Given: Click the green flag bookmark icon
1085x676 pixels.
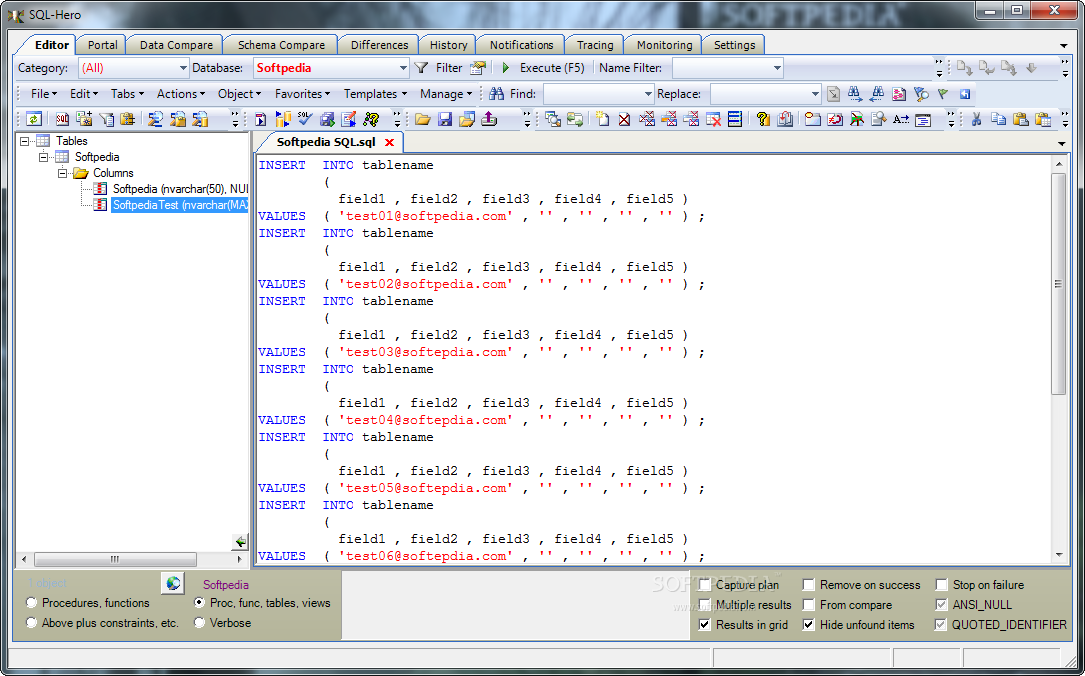Looking at the screenshot, I should [942, 93].
